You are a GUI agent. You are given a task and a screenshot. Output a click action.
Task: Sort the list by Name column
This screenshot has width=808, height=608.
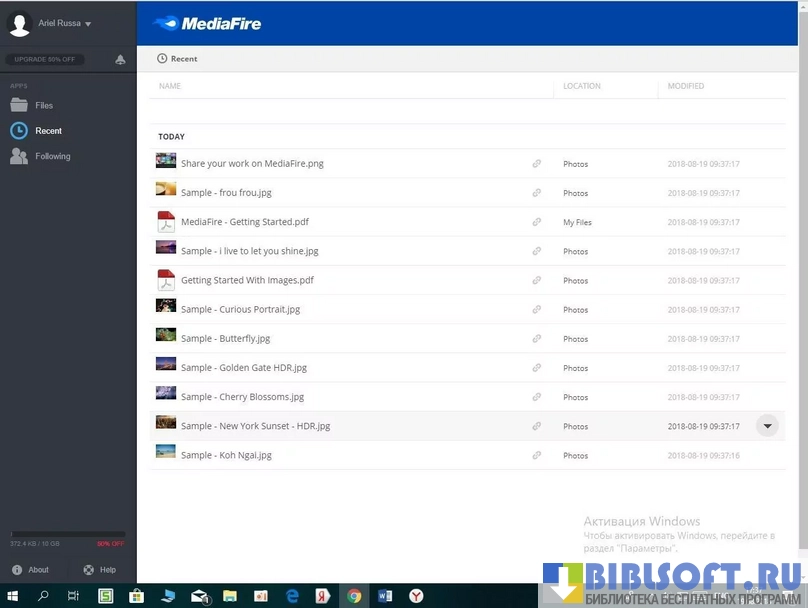click(x=170, y=86)
